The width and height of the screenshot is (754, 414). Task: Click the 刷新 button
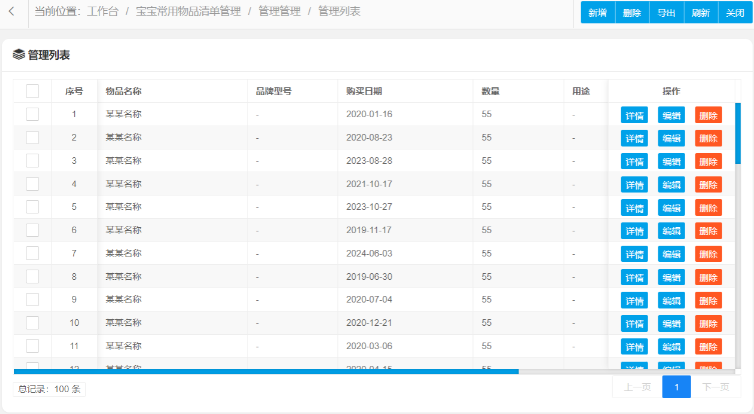pos(701,13)
